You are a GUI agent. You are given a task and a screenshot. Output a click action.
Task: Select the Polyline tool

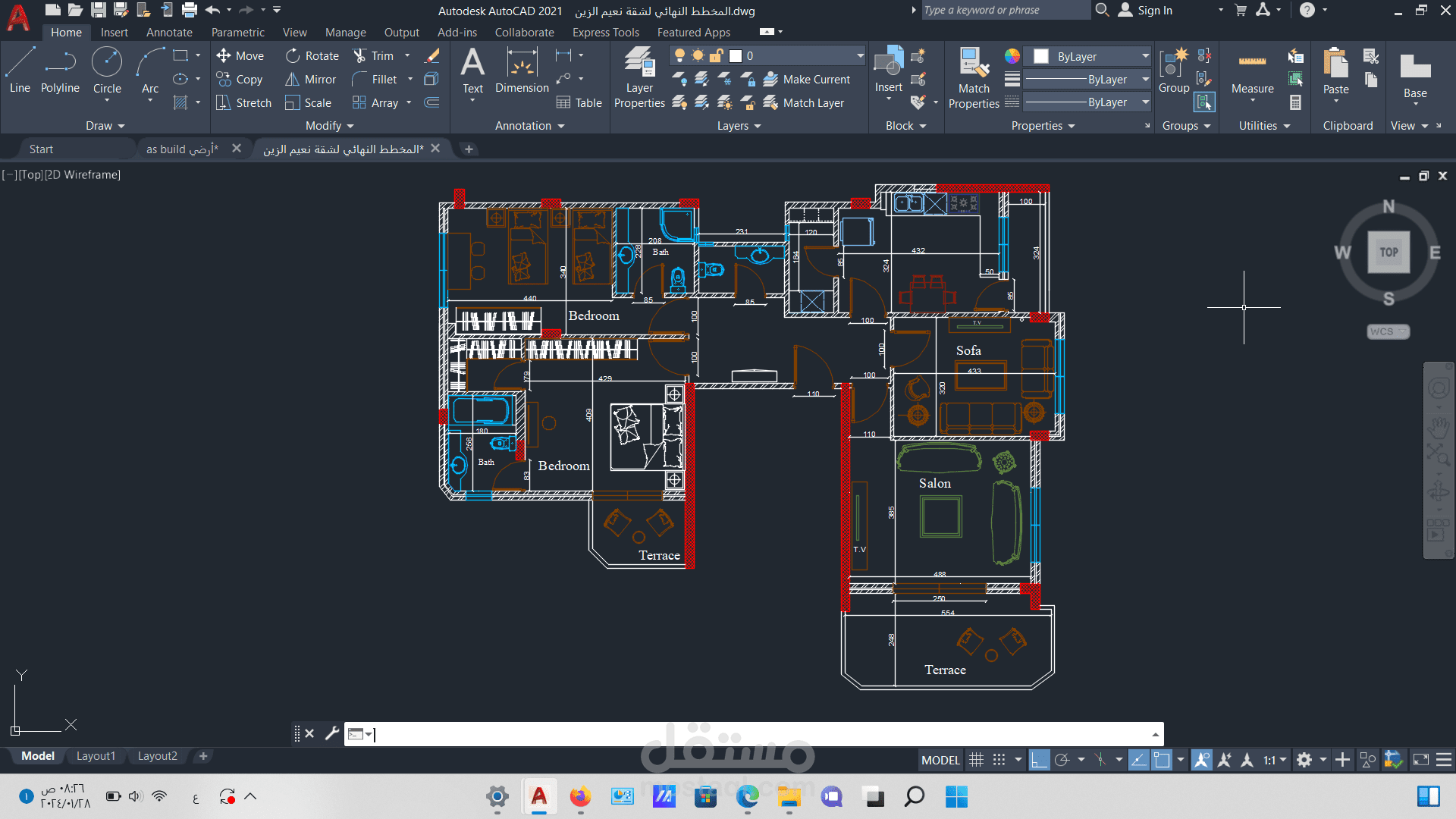tap(60, 70)
